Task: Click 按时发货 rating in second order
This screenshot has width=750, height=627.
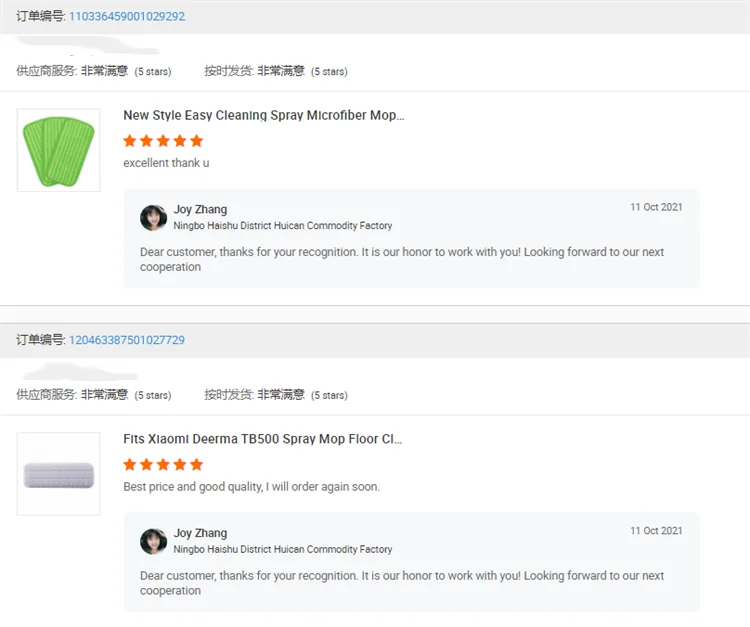Action: click(x=276, y=395)
